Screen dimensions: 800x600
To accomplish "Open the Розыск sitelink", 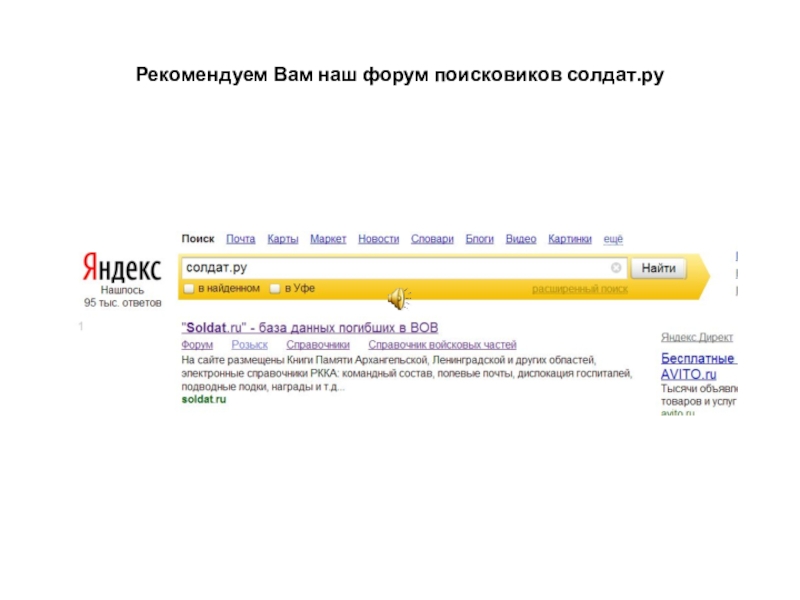I will [249, 345].
